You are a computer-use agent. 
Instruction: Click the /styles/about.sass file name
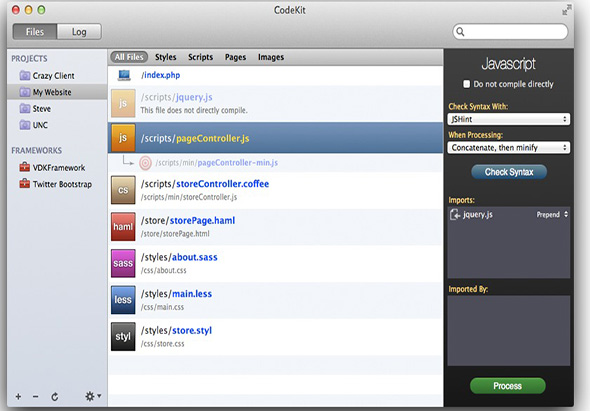coord(179,257)
